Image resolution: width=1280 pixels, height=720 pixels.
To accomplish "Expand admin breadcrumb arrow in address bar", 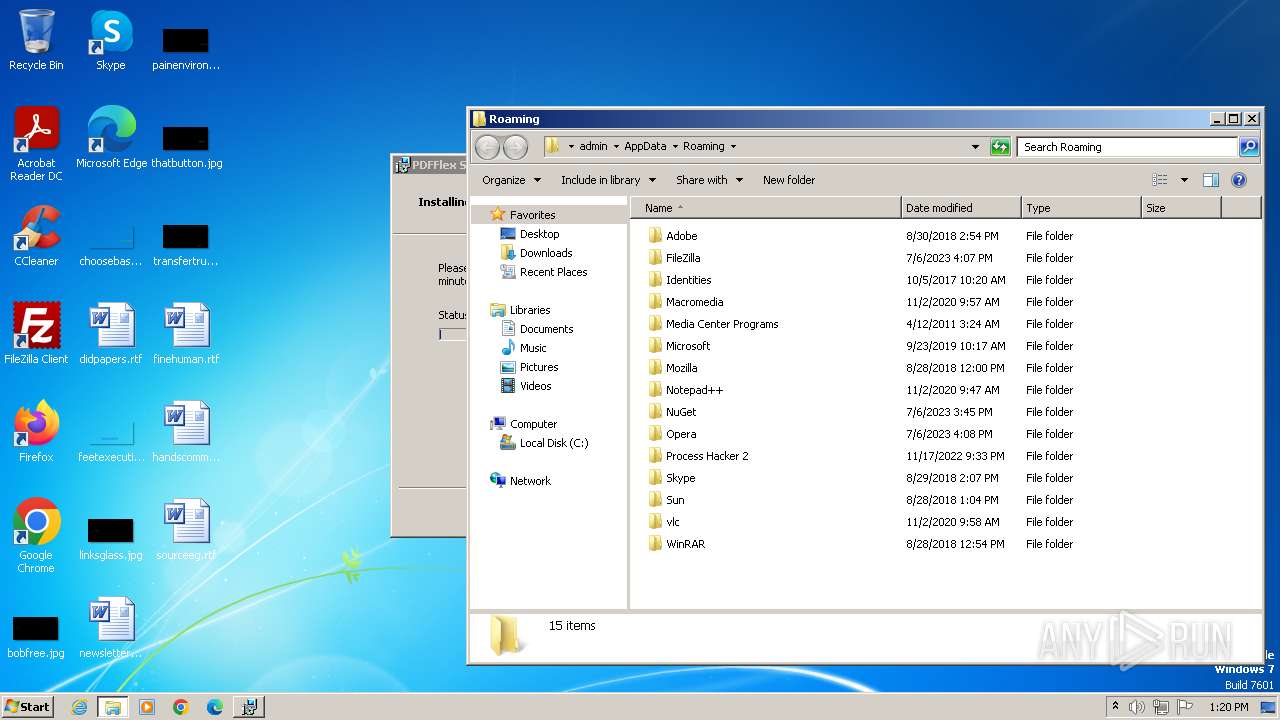I will 616,147.
